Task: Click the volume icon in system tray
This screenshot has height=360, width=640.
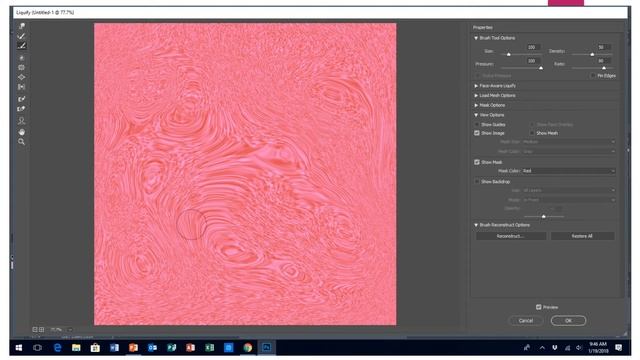Action: (x=579, y=348)
